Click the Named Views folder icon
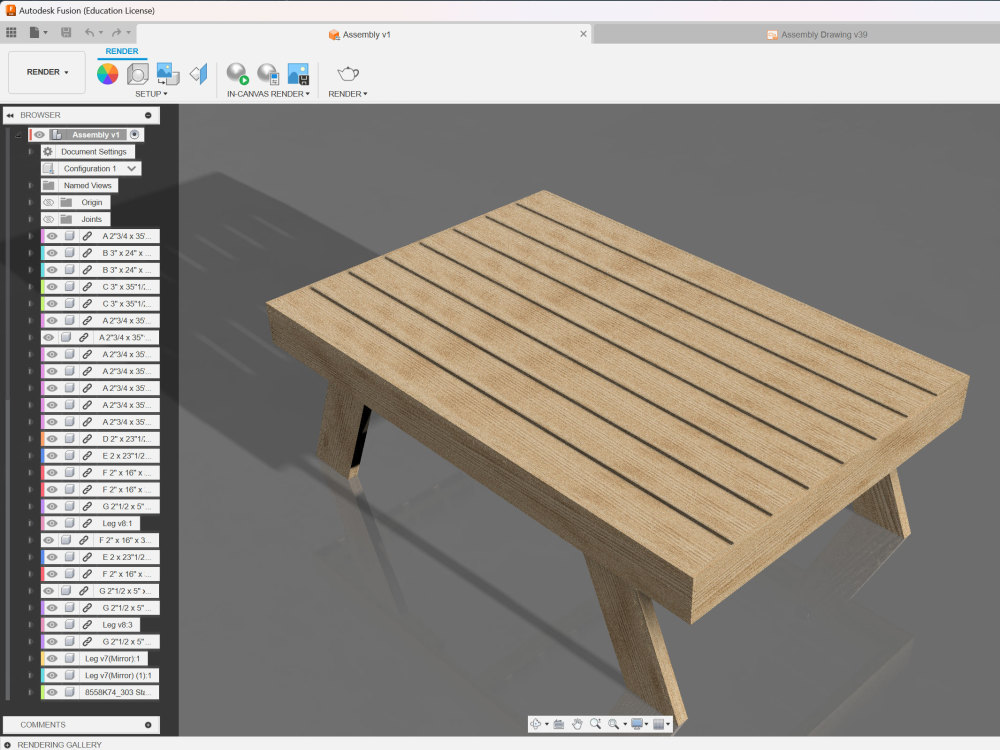Viewport: 1000px width, 750px height. (x=48, y=186)
